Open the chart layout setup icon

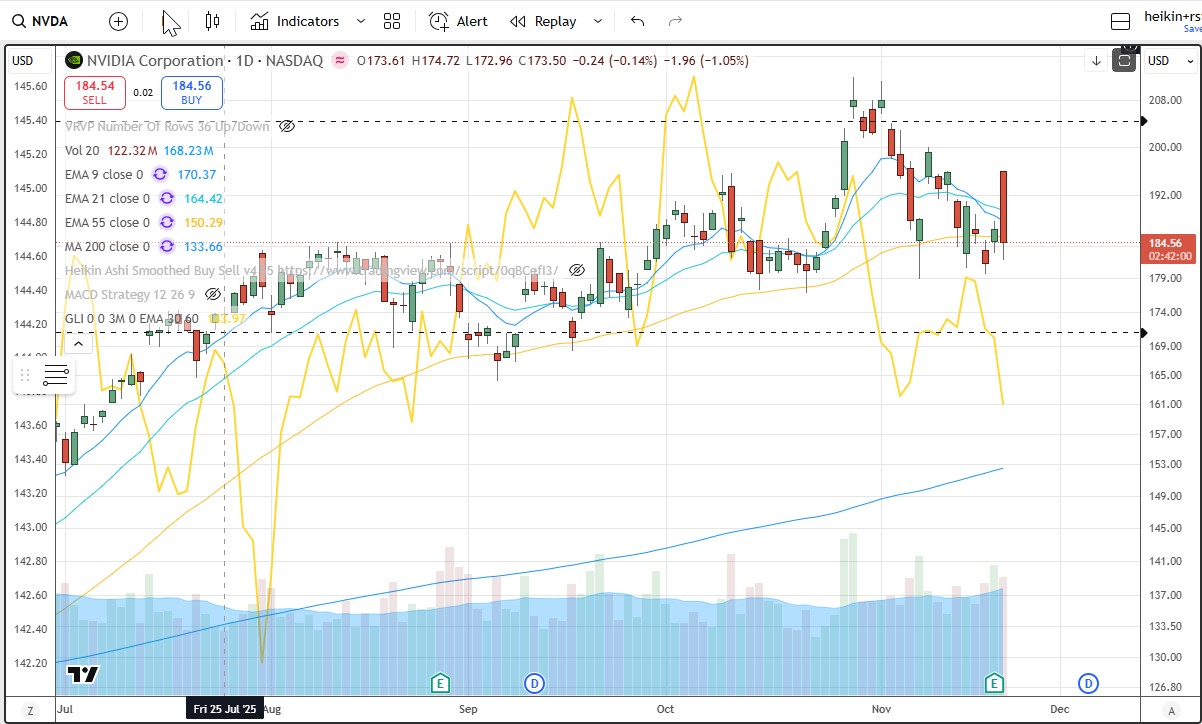(1122, 21)
